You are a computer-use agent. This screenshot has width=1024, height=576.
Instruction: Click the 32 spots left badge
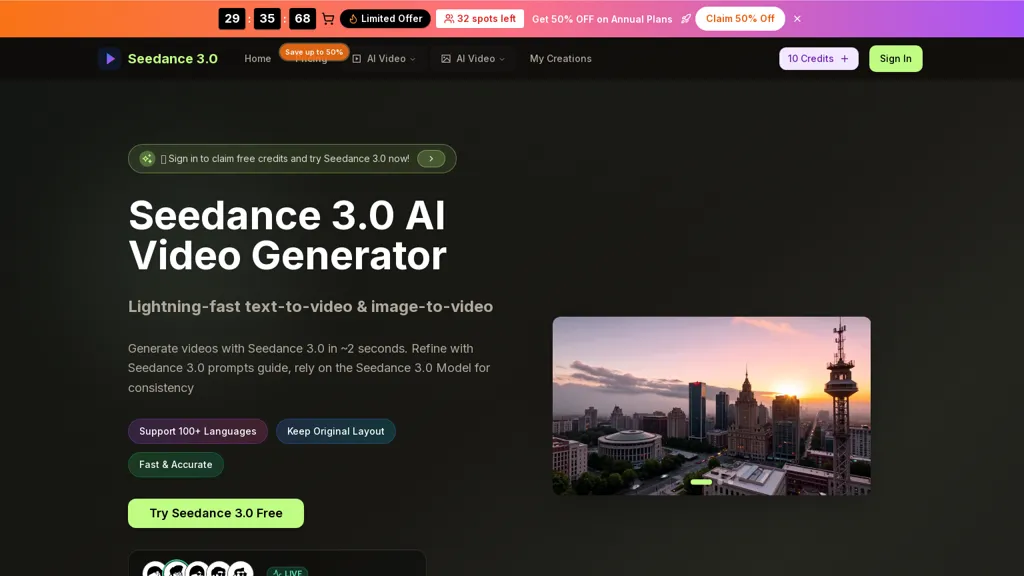pos(480,19)
